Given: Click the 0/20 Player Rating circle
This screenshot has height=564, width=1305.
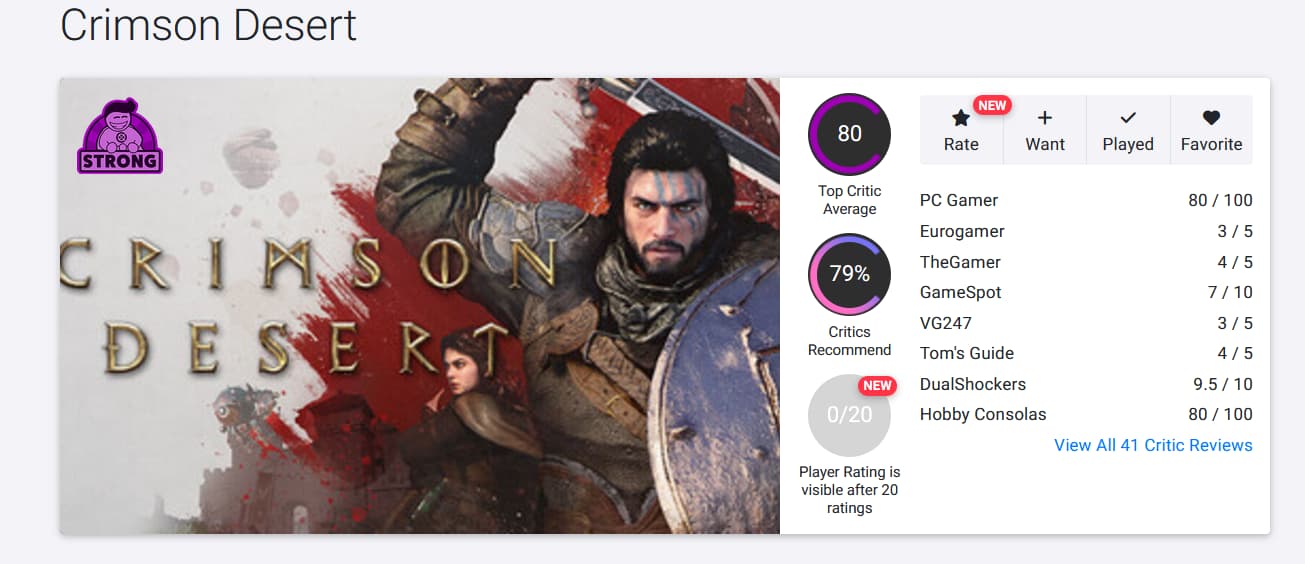Looking at the screenshot, I should tap(849, 415).
